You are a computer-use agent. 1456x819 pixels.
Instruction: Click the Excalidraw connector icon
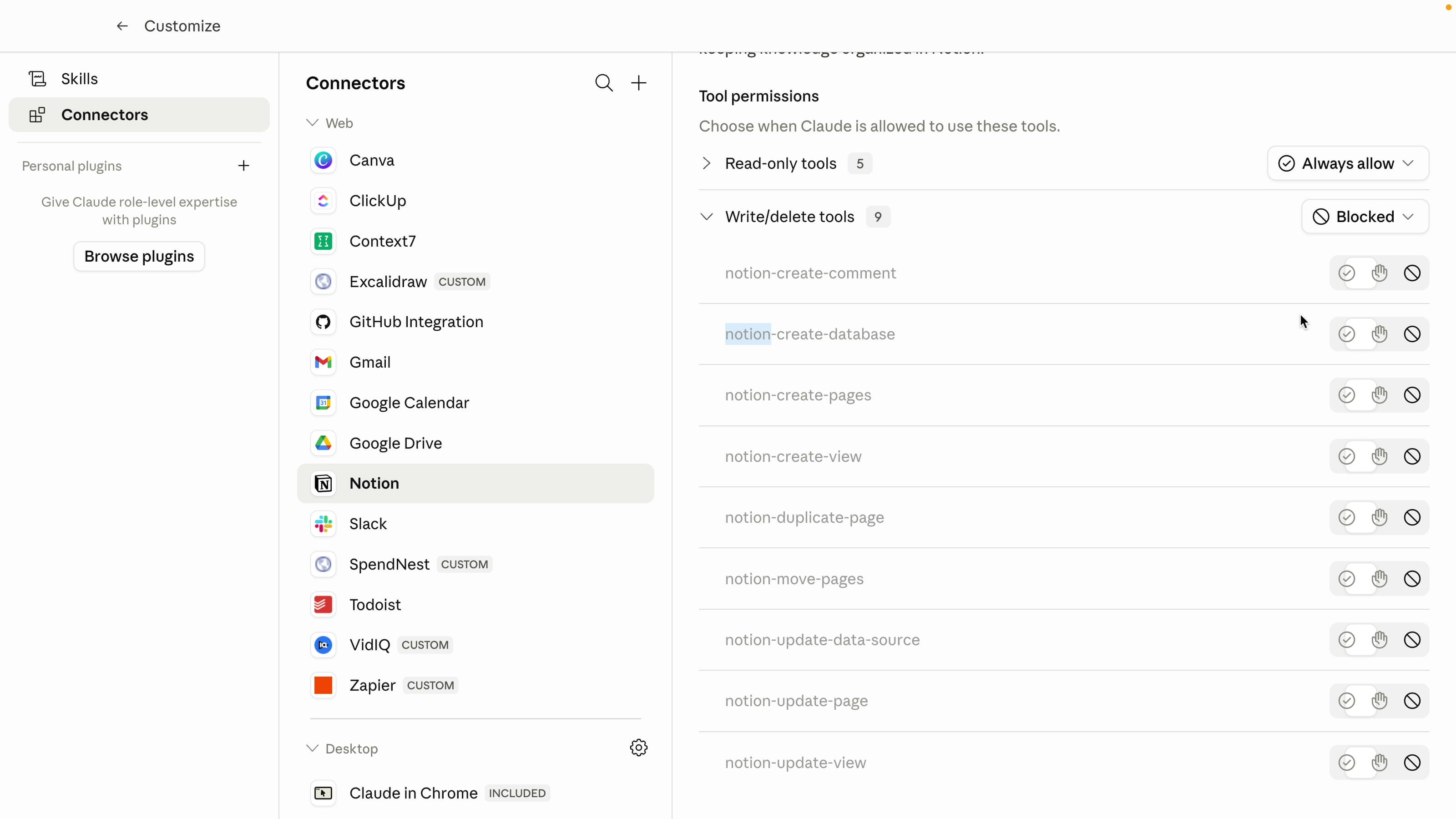click(x=324, y=282)
